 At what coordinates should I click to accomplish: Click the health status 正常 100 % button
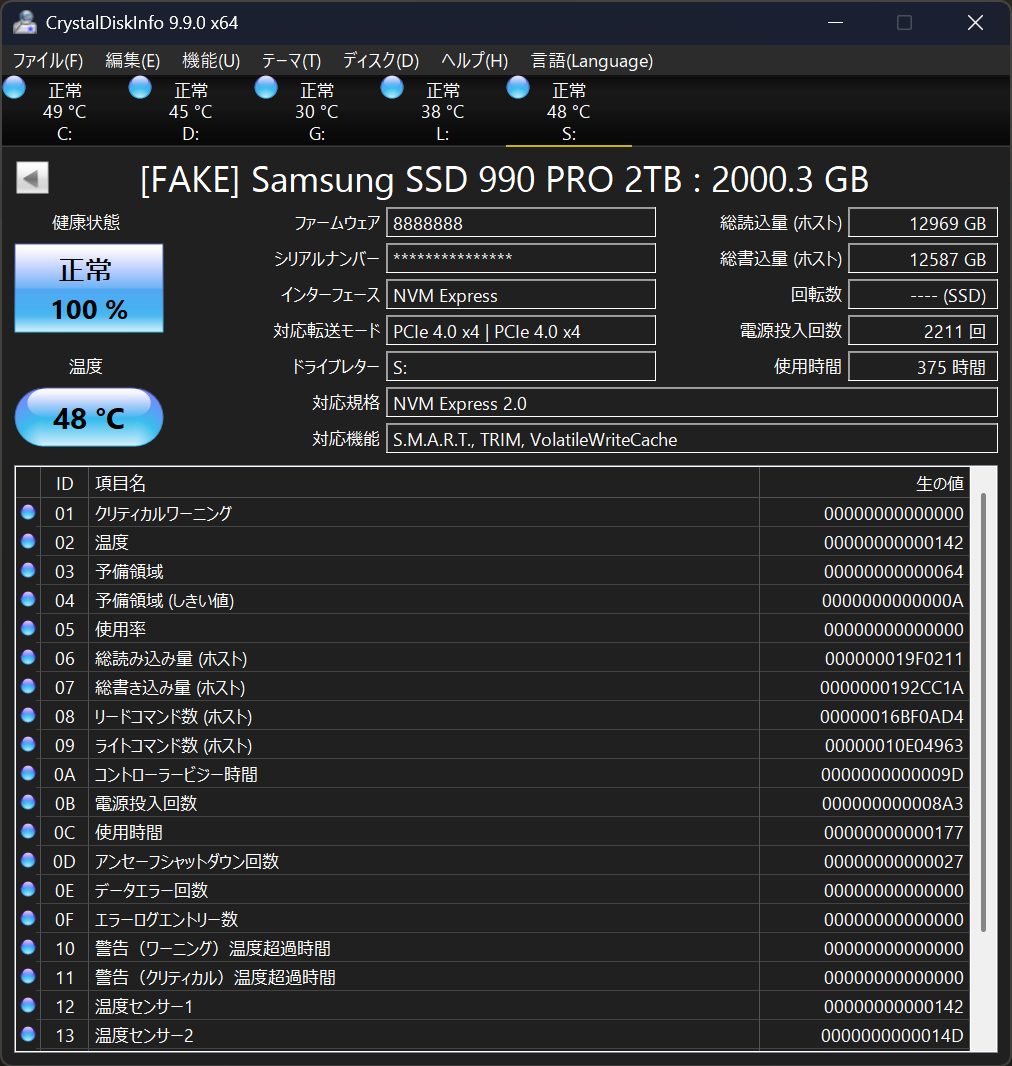click(89, 288)
